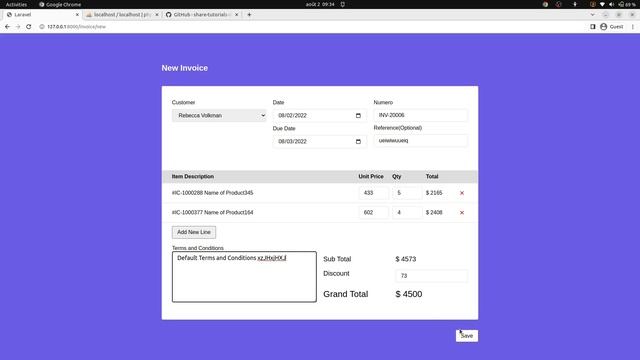View site information icon in address bar

coord(42,27)
